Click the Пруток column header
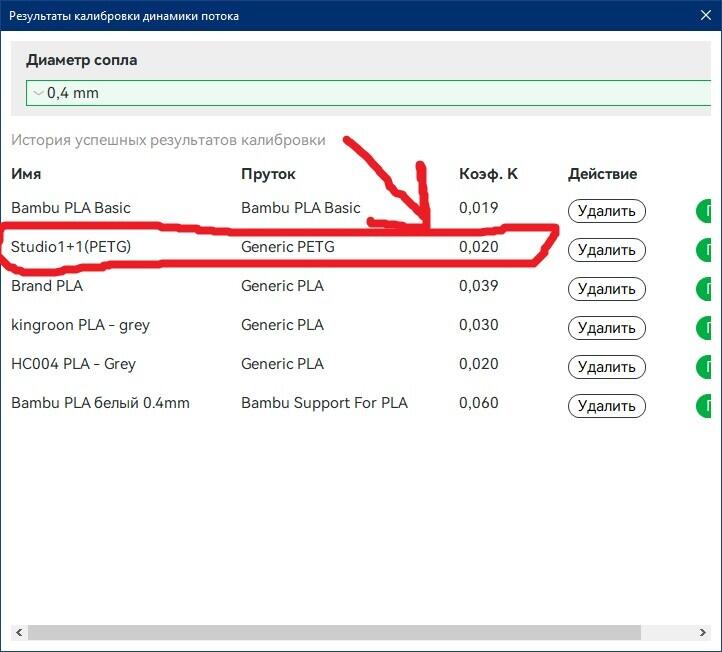Screen dimensions: 722x652 click(x=268, y=174)
